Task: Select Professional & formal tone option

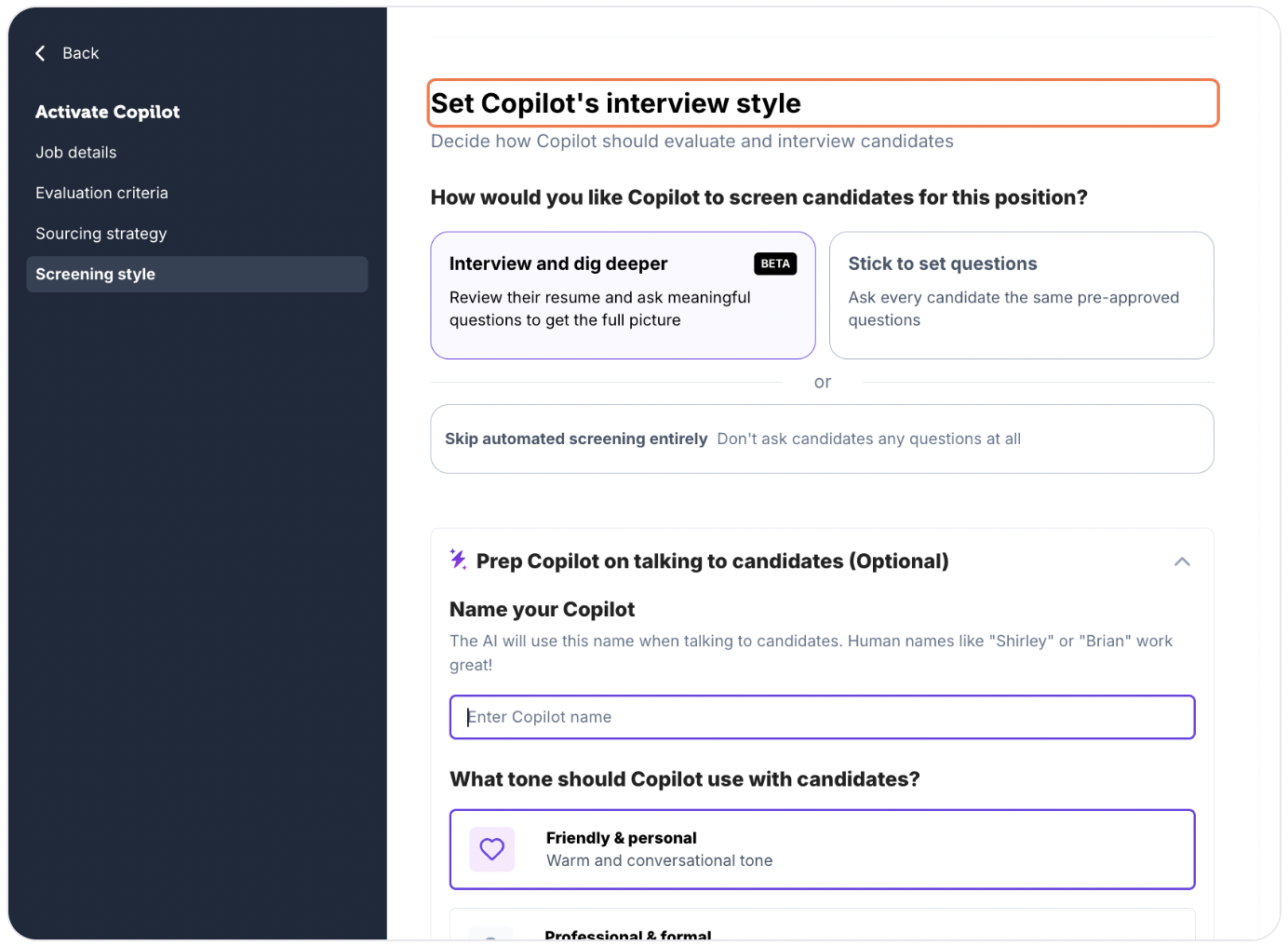Action: (x=822, y=926)
